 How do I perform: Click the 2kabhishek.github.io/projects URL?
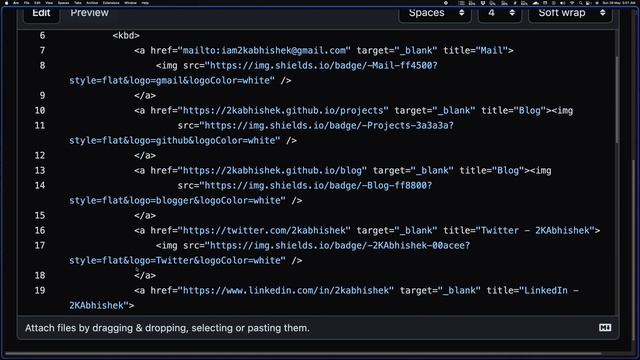tap(283, 111)
